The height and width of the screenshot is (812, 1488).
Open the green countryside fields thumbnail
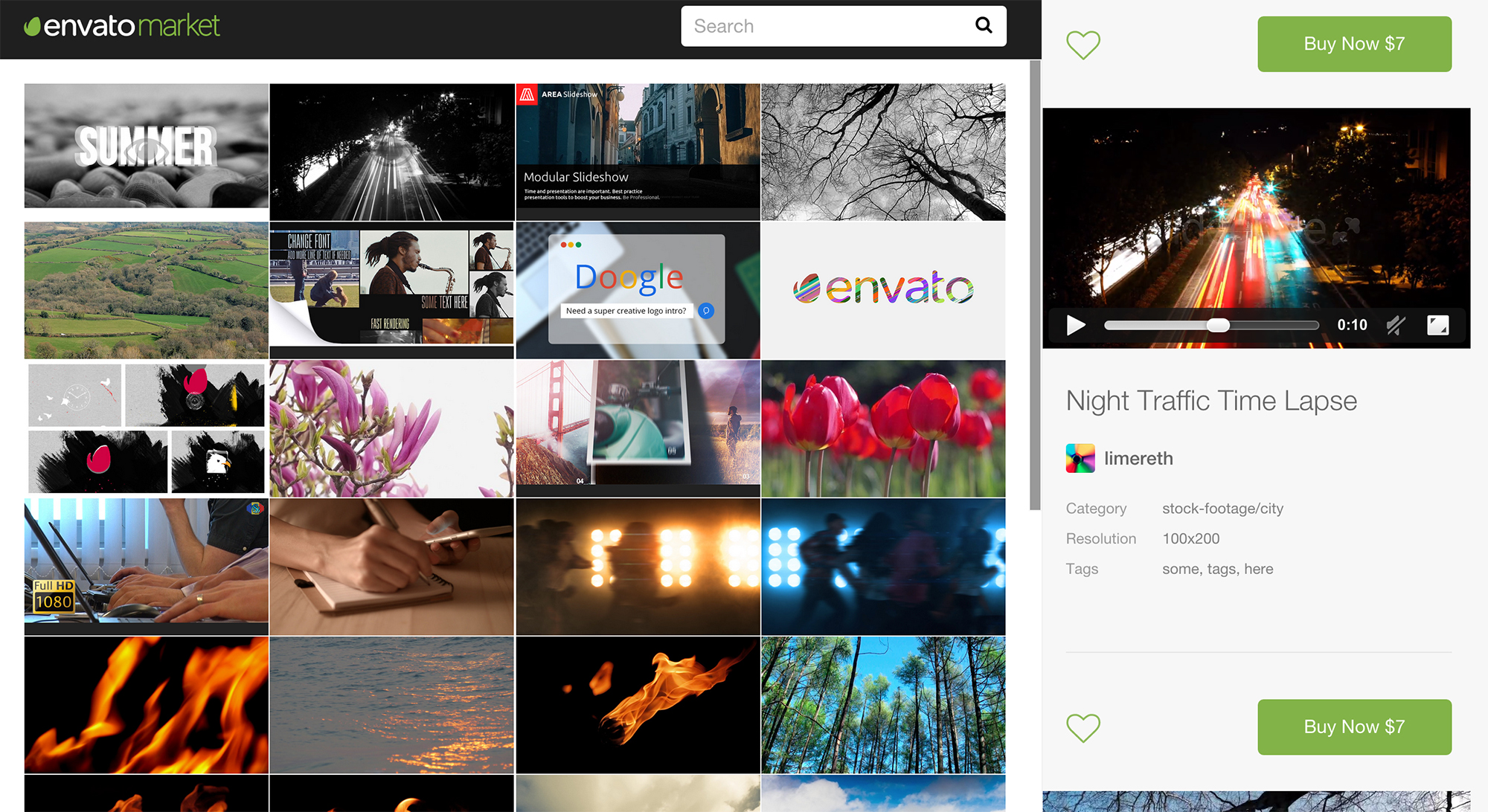(x=147, y=290)
